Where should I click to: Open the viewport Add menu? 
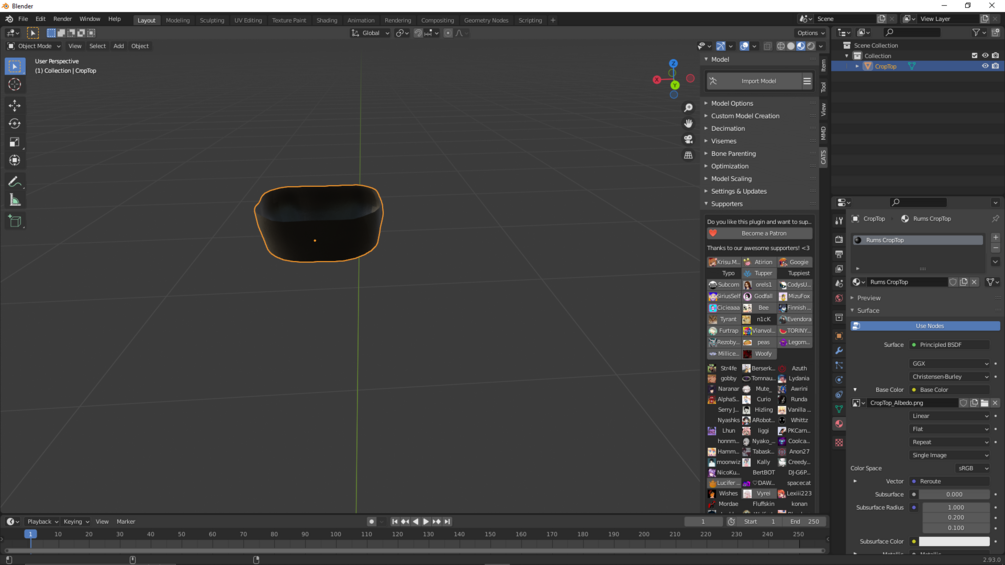119,46
